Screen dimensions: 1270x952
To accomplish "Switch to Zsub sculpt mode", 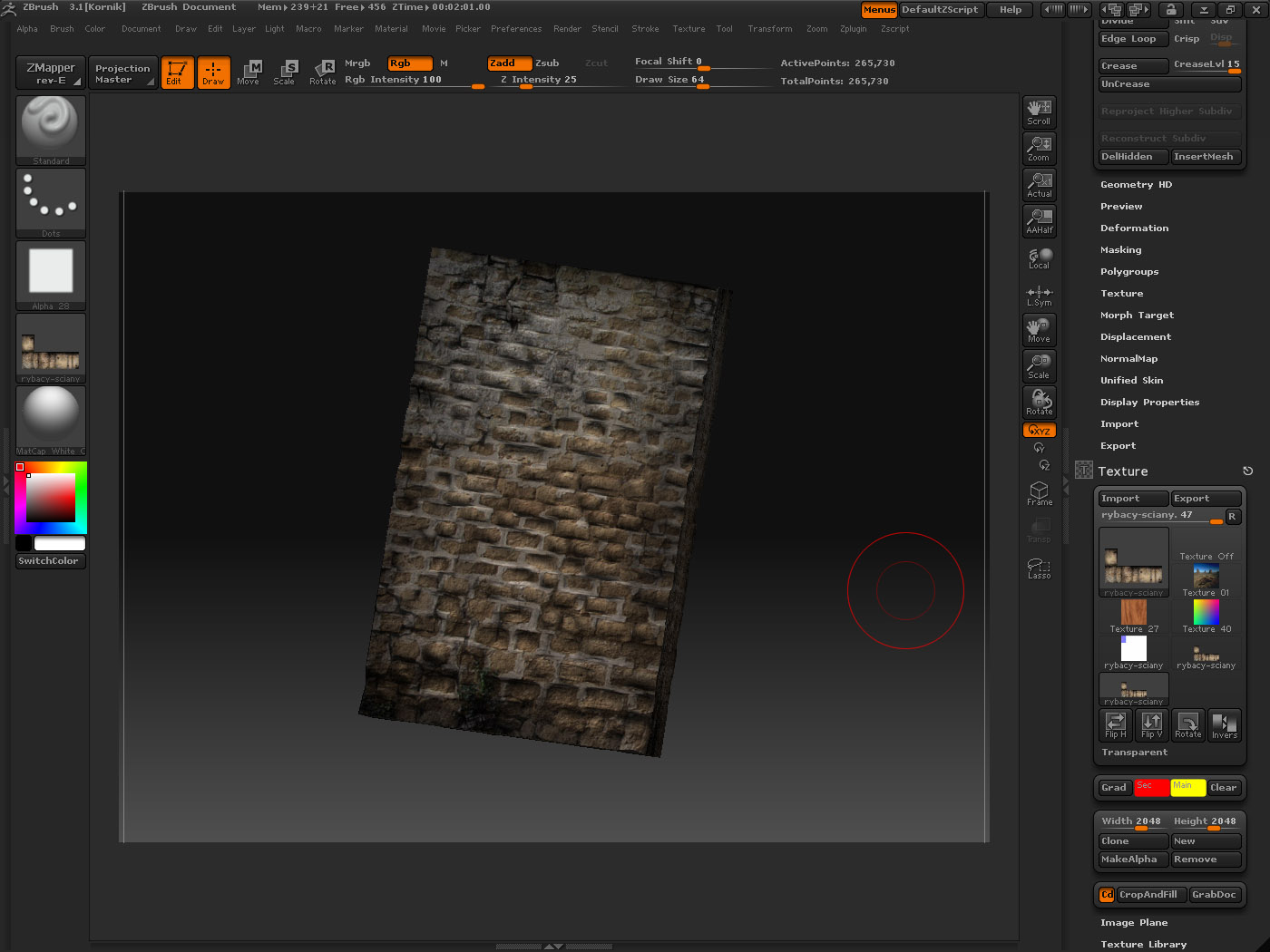I will (547, 63).
